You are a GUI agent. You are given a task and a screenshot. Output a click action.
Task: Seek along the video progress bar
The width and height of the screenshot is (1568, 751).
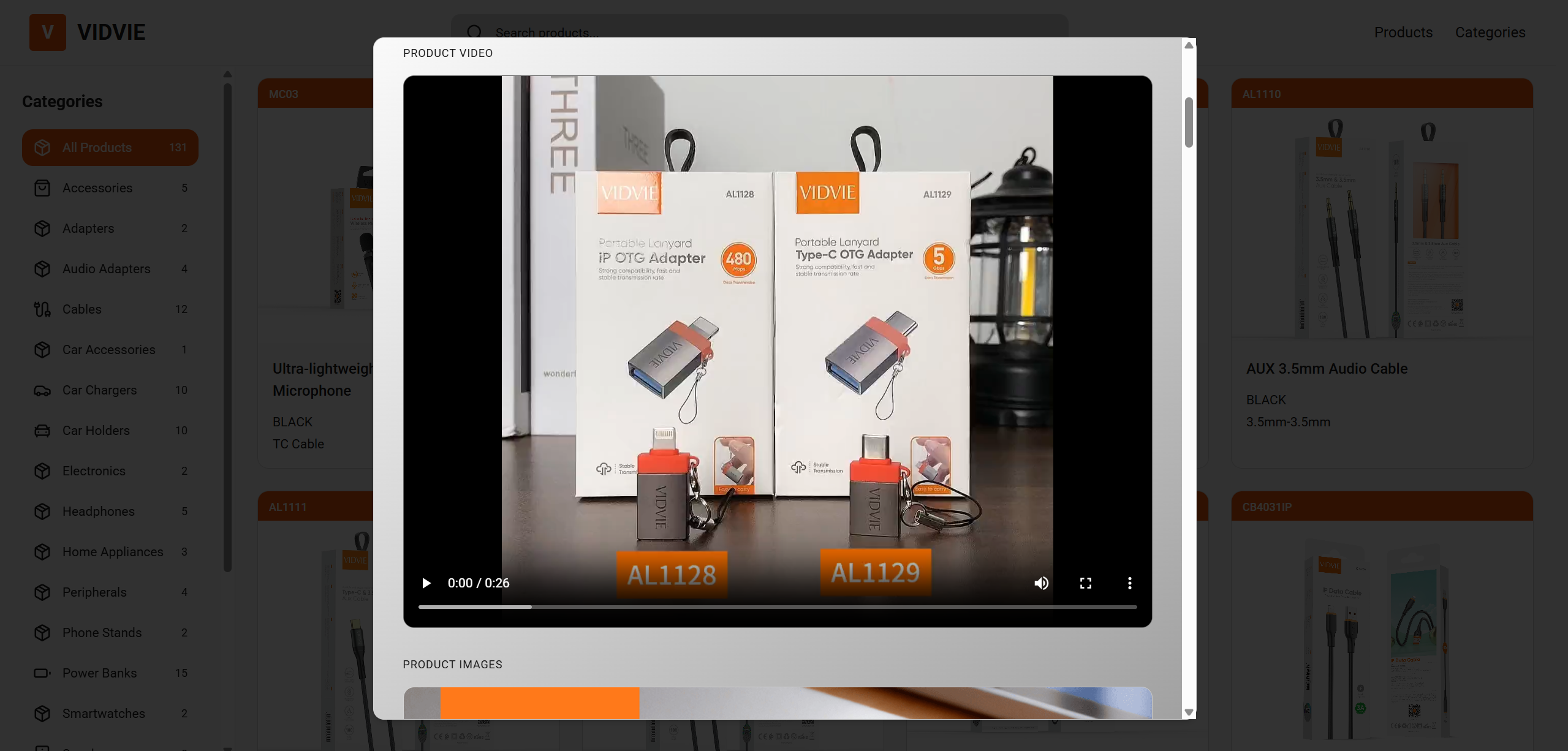[778, 607]
